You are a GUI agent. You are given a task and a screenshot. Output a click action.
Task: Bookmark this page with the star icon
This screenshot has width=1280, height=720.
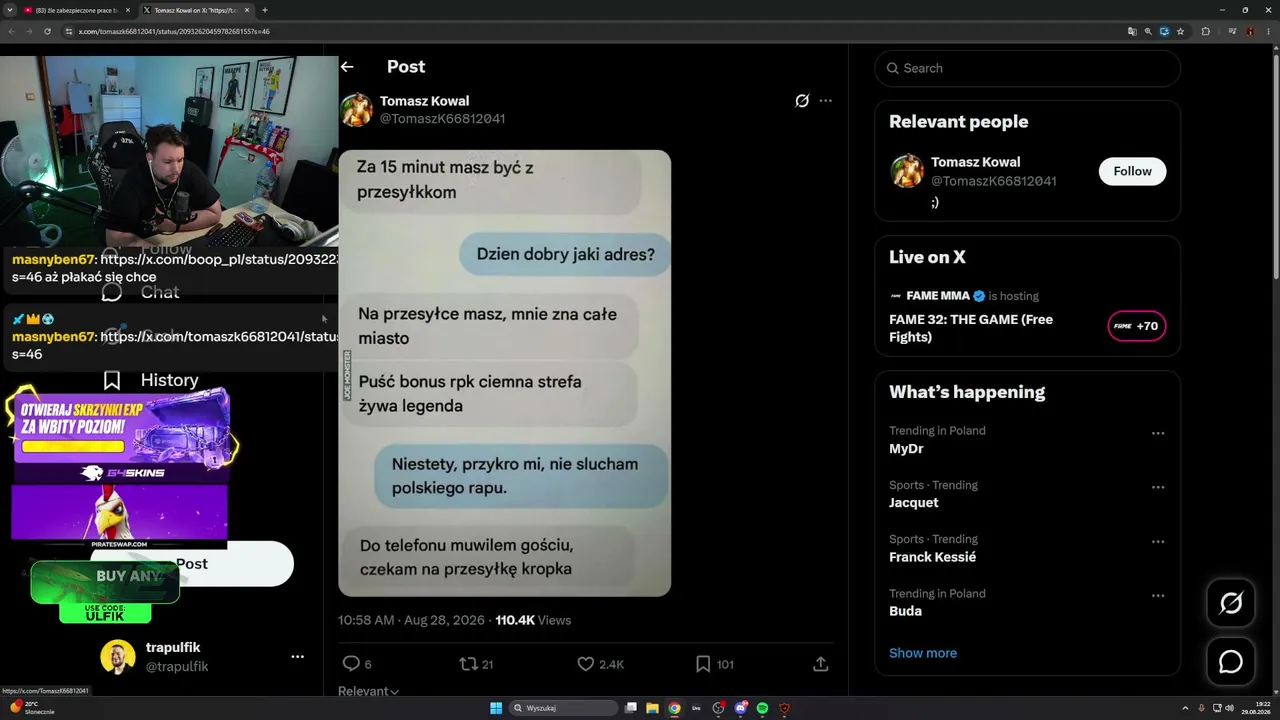1181,31
